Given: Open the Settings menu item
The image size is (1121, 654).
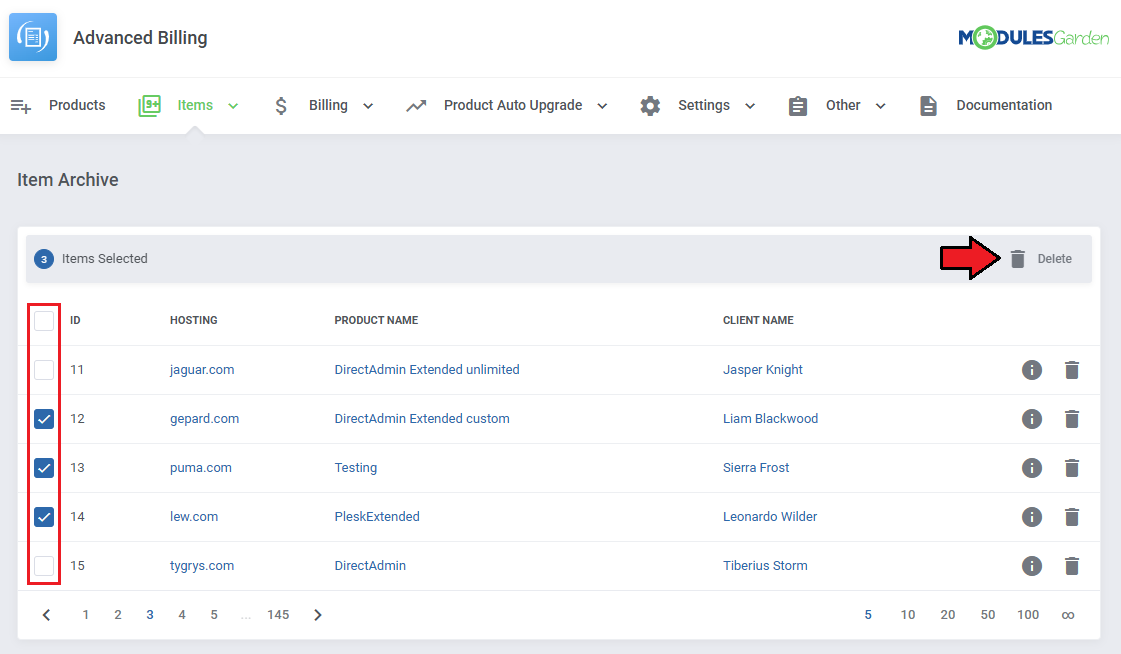Looking at the screenshot, I should pyautogui.click(x=704, y=105).
